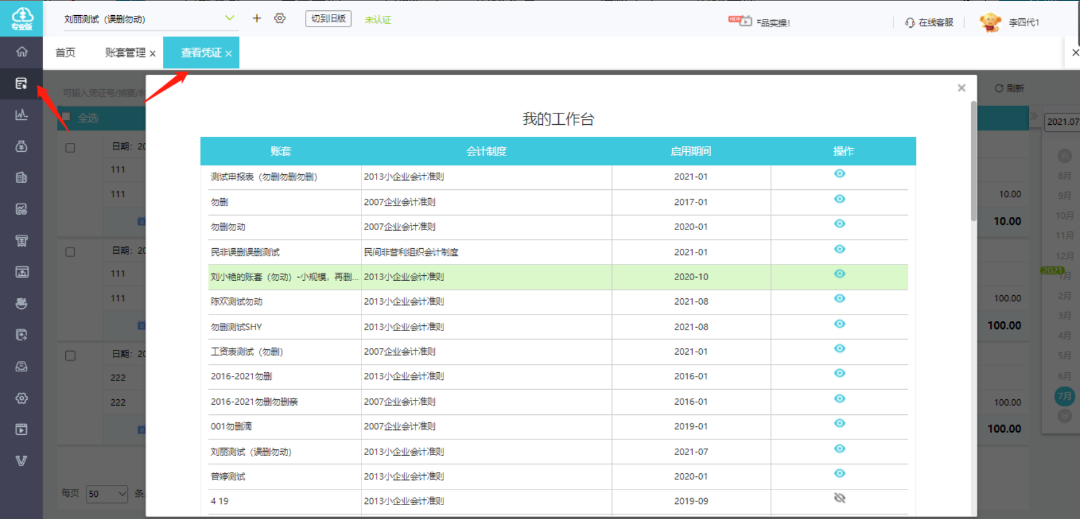Open the inbox tray sidebar icon
This screenshot has width=1080, height=519.
click(21, 366)
